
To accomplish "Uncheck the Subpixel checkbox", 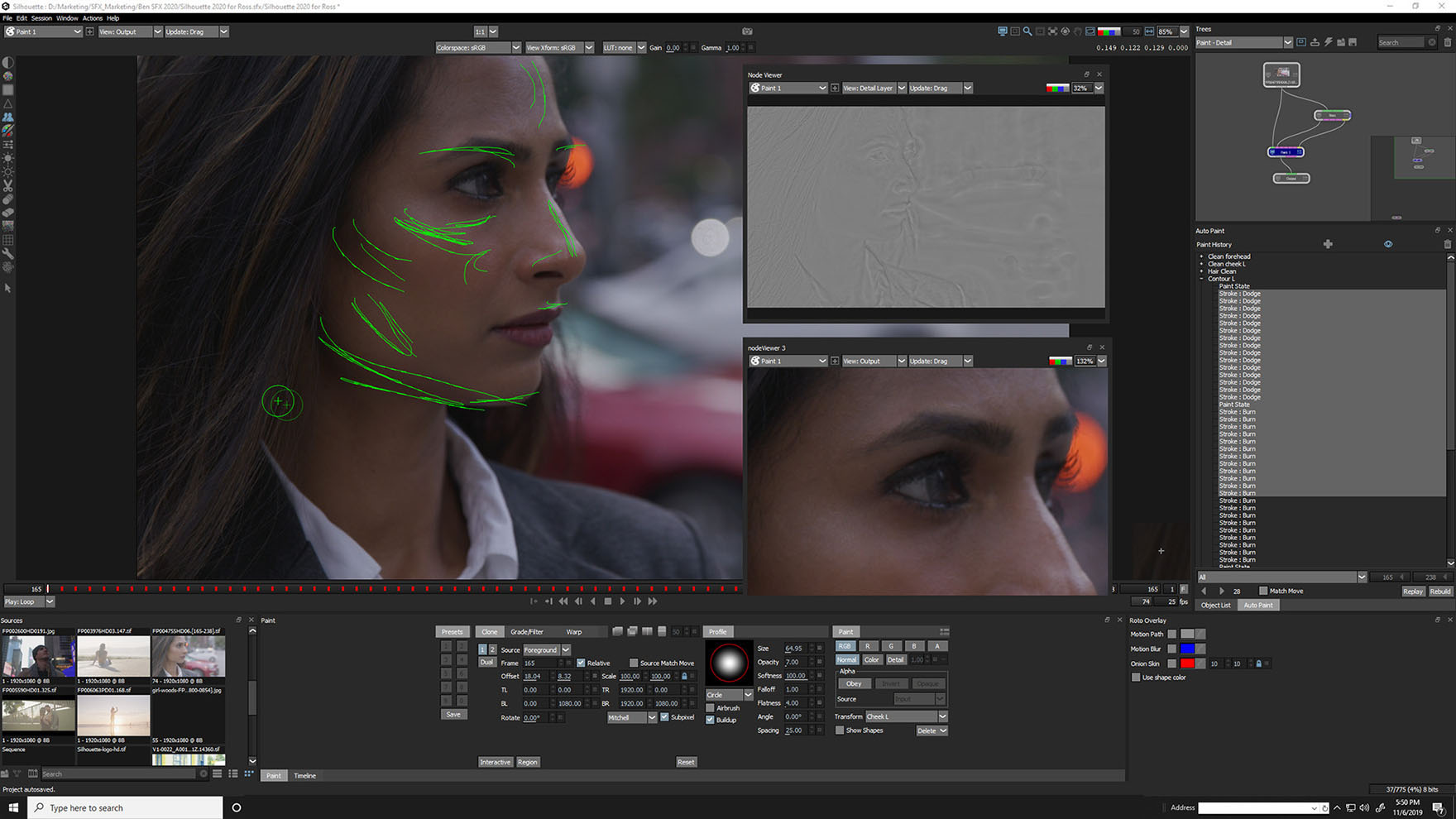I will coord(665,717).
